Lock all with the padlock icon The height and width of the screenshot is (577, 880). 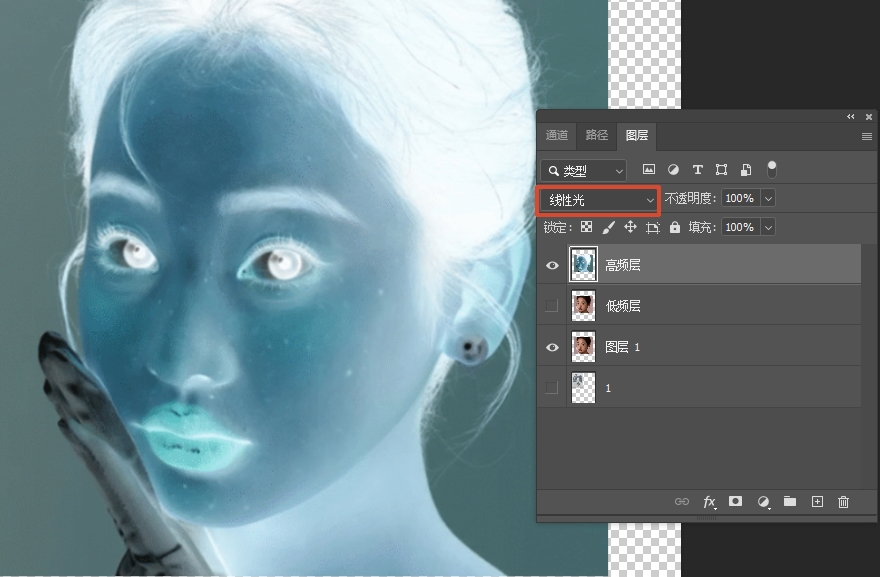click(x=675, y=228)
